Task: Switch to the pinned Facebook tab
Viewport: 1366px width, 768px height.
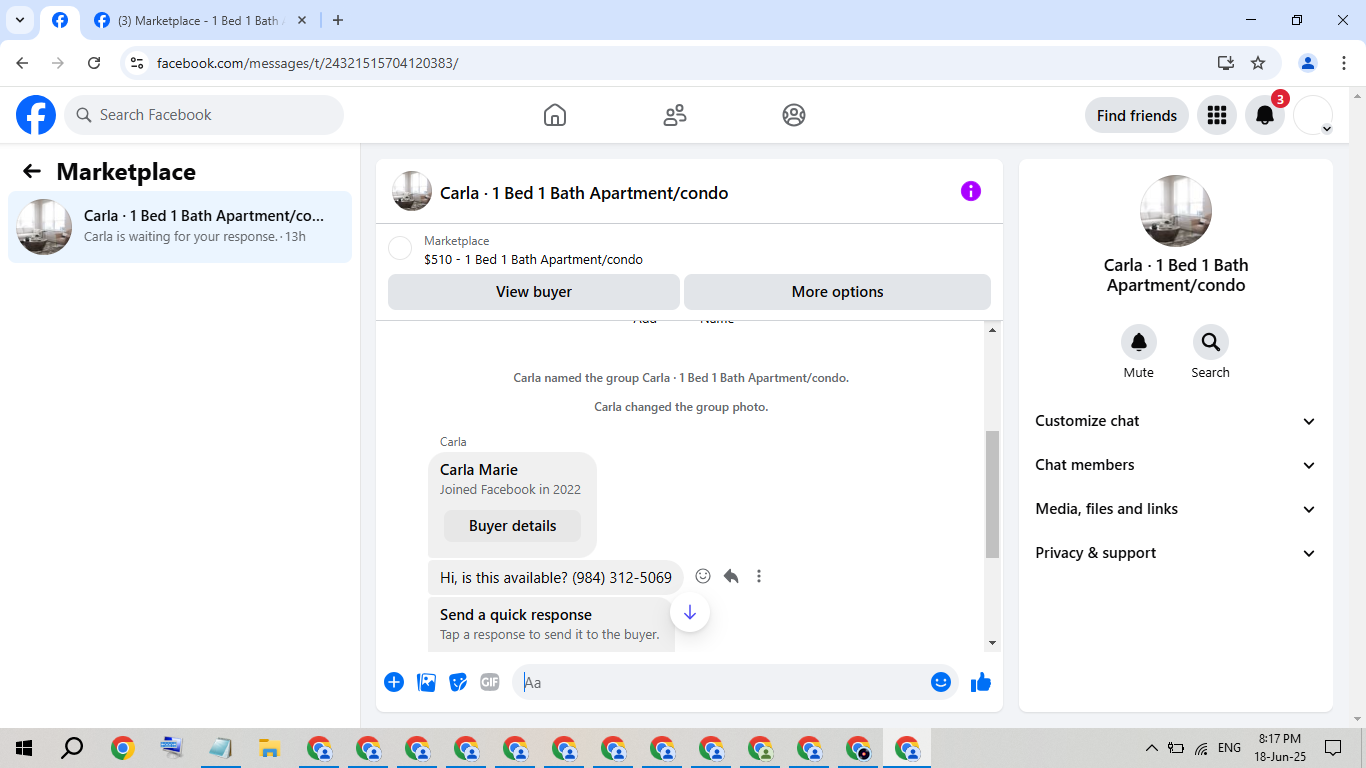Action: pyautogui.click(x=60, y=20)
